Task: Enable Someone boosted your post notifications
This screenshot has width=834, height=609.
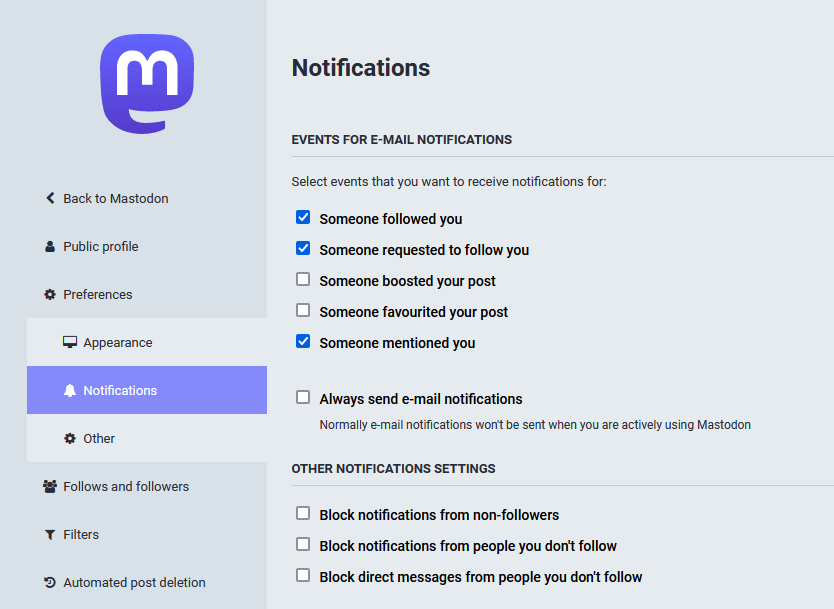Action: click(x=303, y=279)
